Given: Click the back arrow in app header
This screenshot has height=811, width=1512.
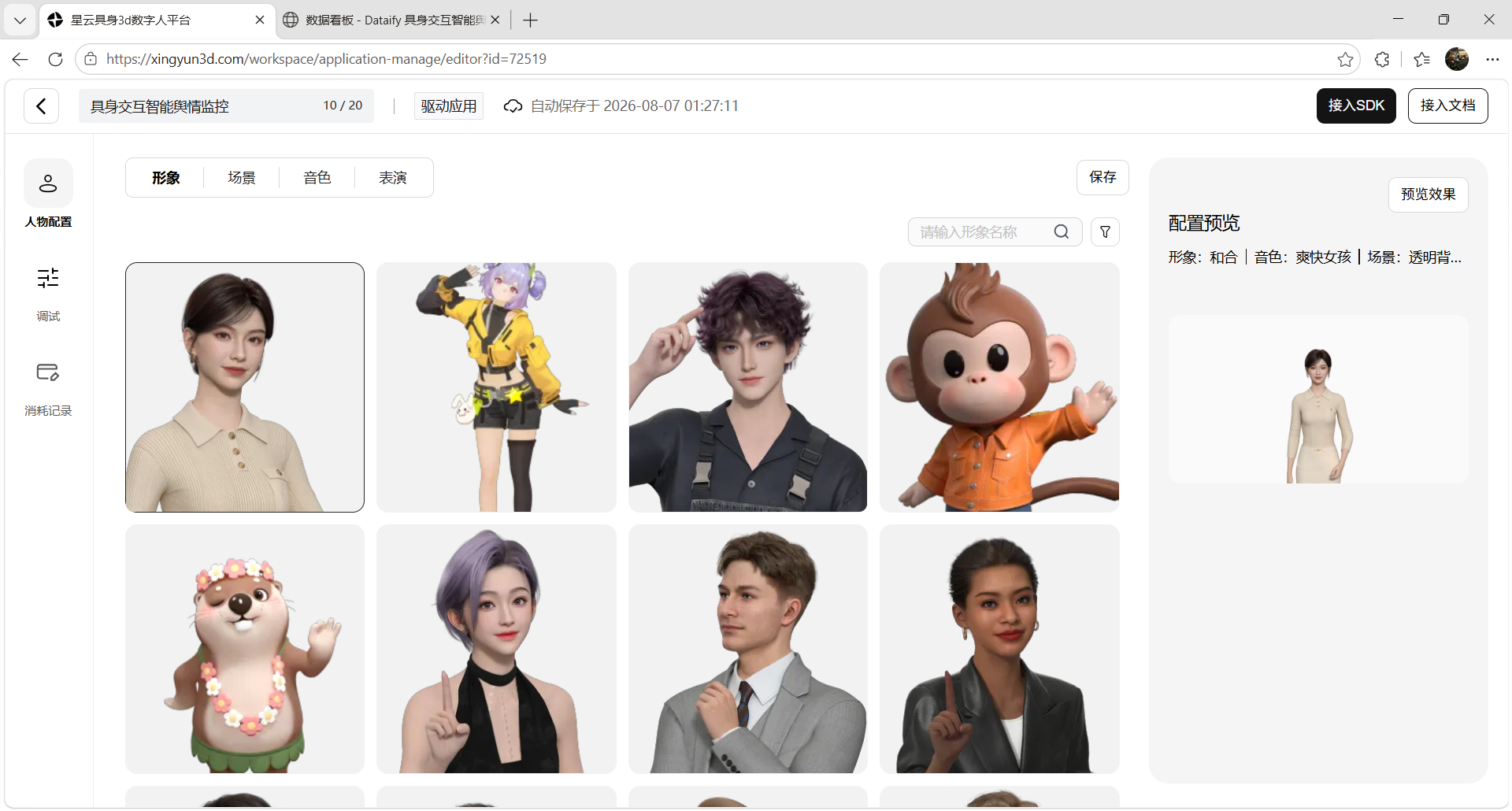Looking at the screenshot, I should click(x=42, y=106).
